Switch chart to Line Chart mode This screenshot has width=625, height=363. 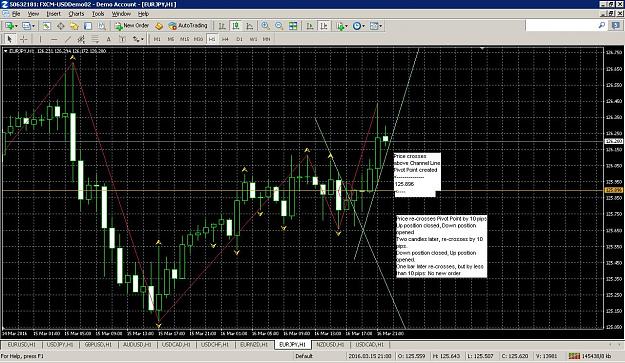point(250,26)
